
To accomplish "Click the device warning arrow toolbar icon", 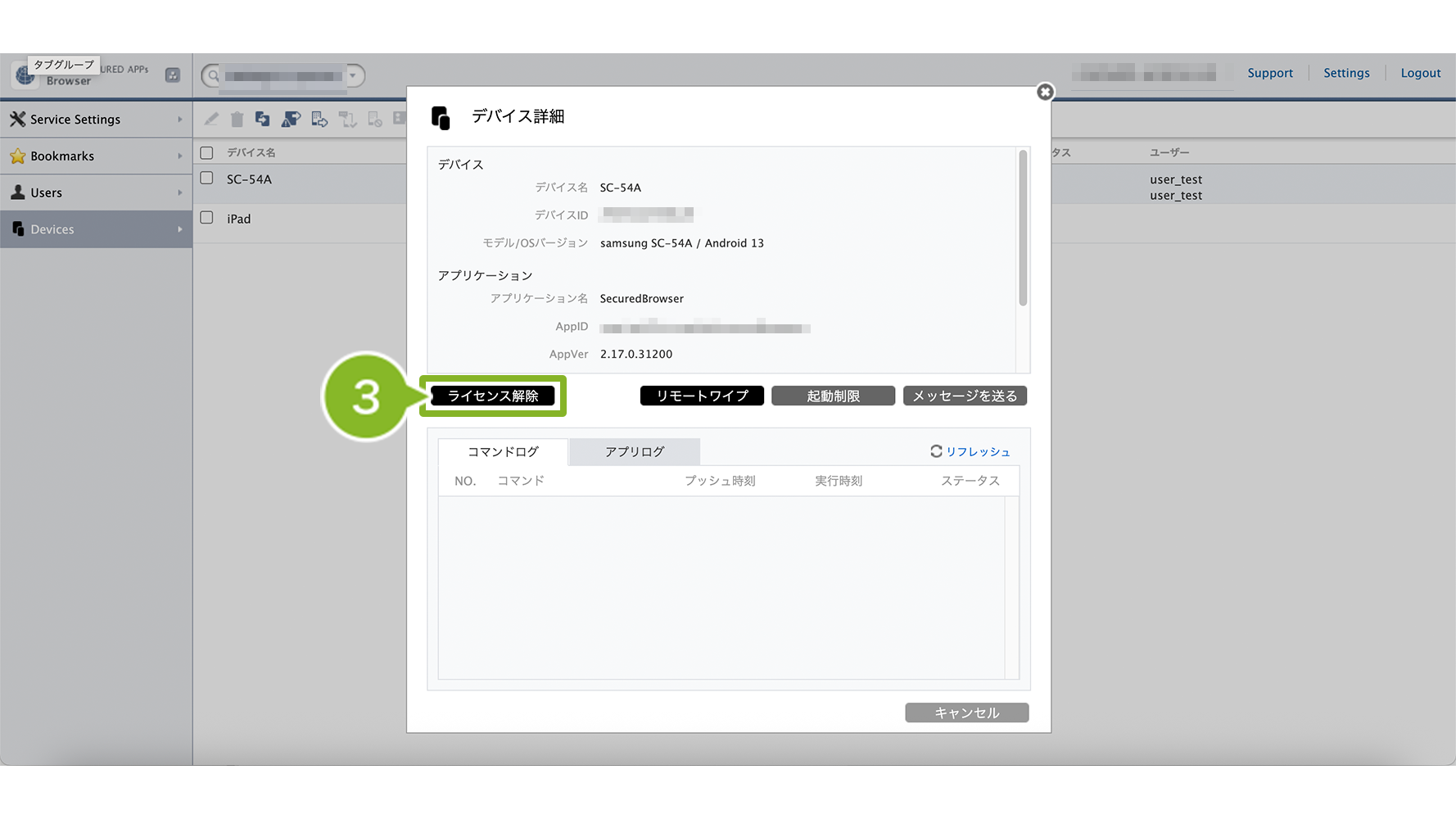I will [291, 120].
